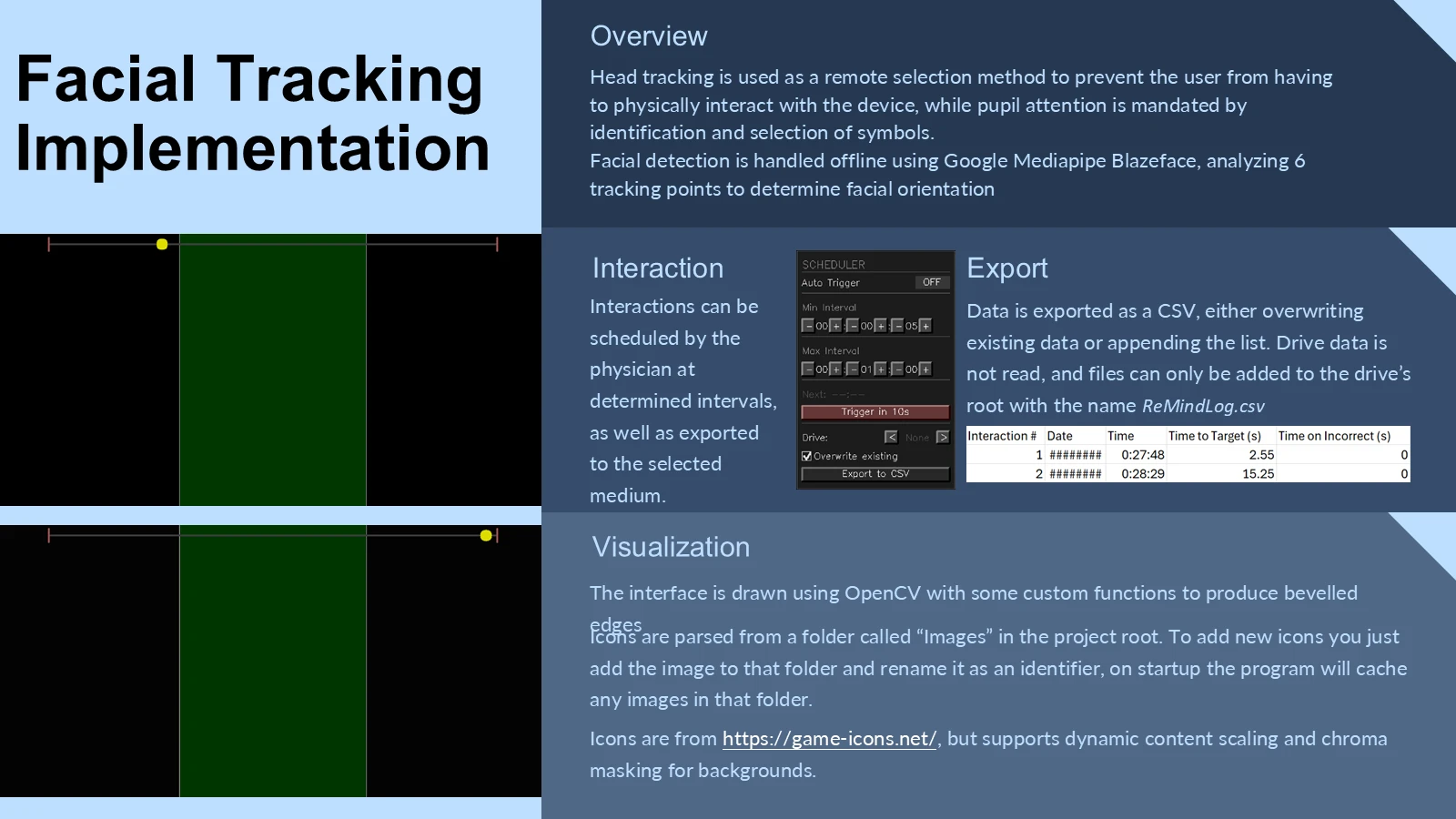Click the 'Visualization' section heading

[x=671, y=547]
